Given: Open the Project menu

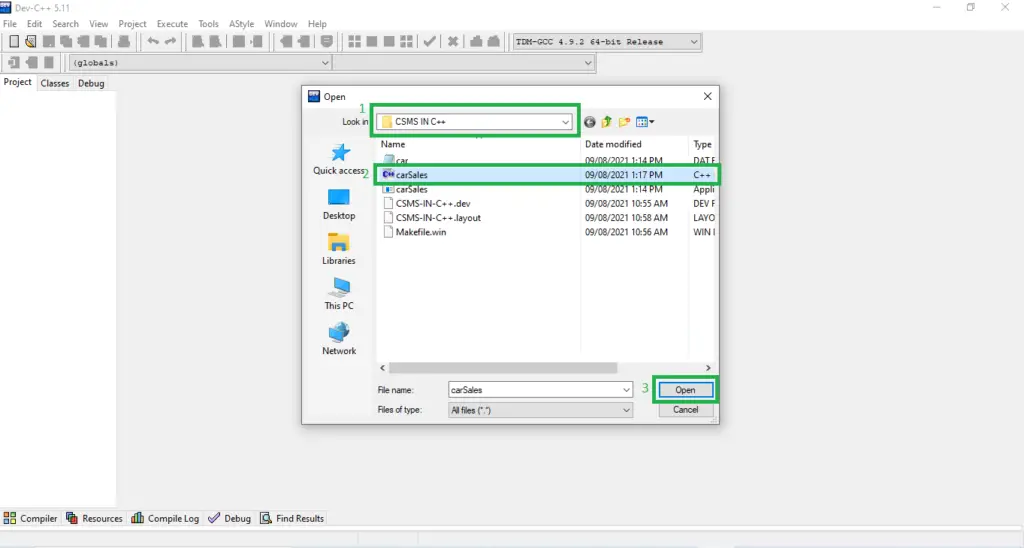Looking at the screenshot, I should click(133, 24).
